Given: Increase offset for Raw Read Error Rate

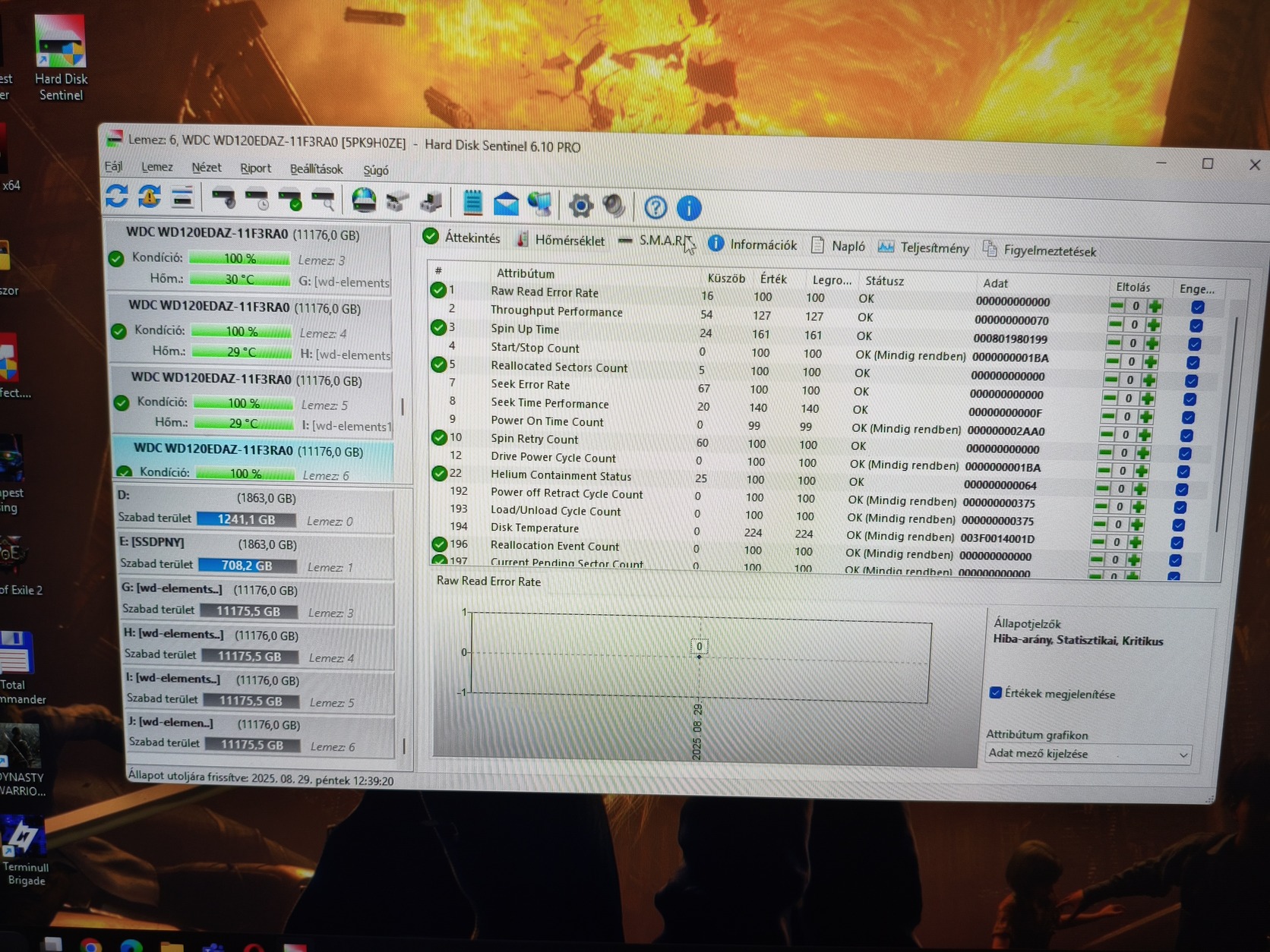Looking at the screenshot, I should click(1155, 306).
